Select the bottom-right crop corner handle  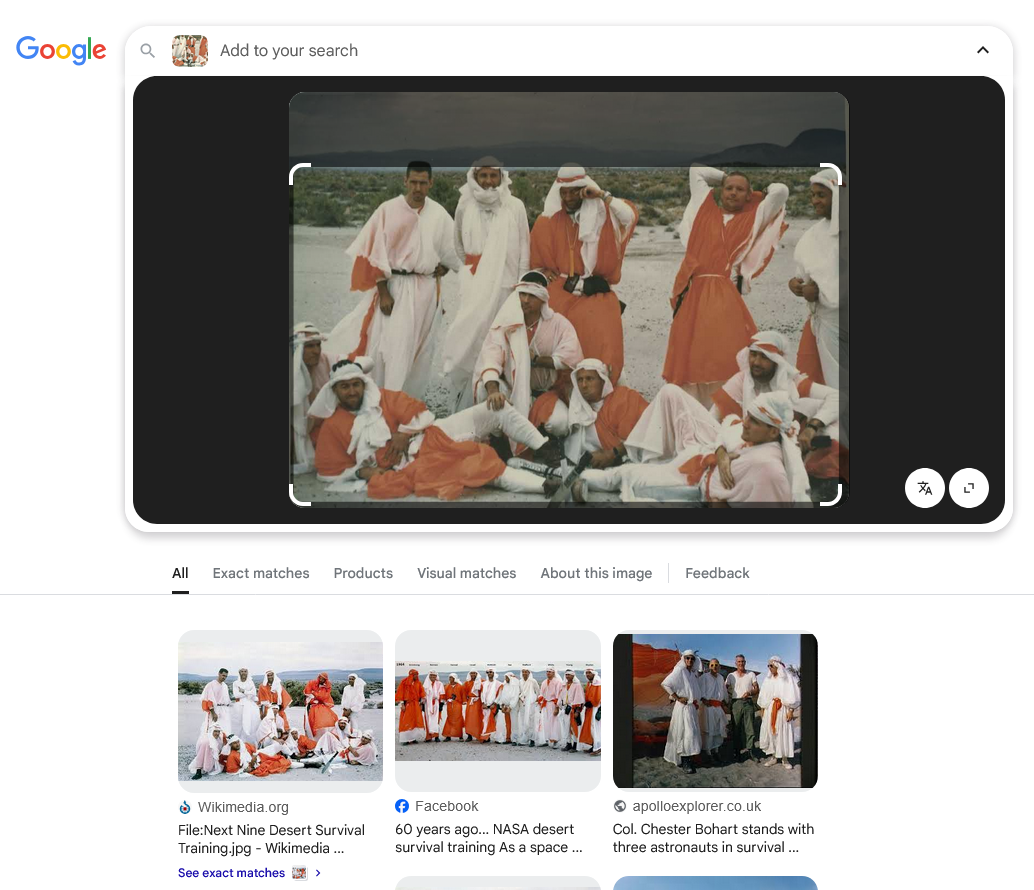pyautogui.click(x=832, y=495)
